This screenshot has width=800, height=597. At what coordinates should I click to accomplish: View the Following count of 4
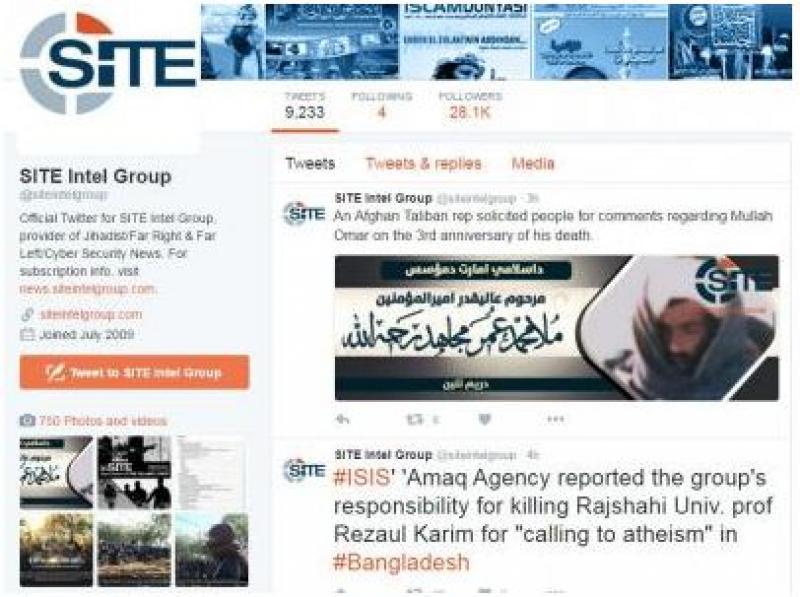pos(382,105)
